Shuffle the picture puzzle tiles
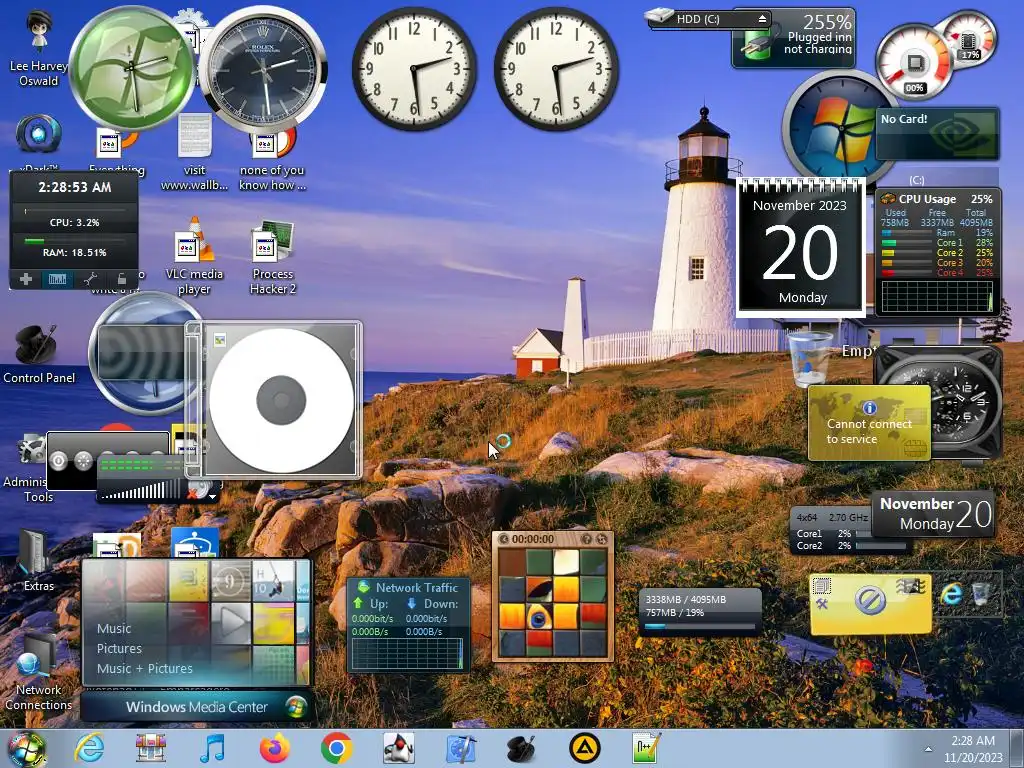The width and height of the screenshot is (1024, 768). (601, 539)
